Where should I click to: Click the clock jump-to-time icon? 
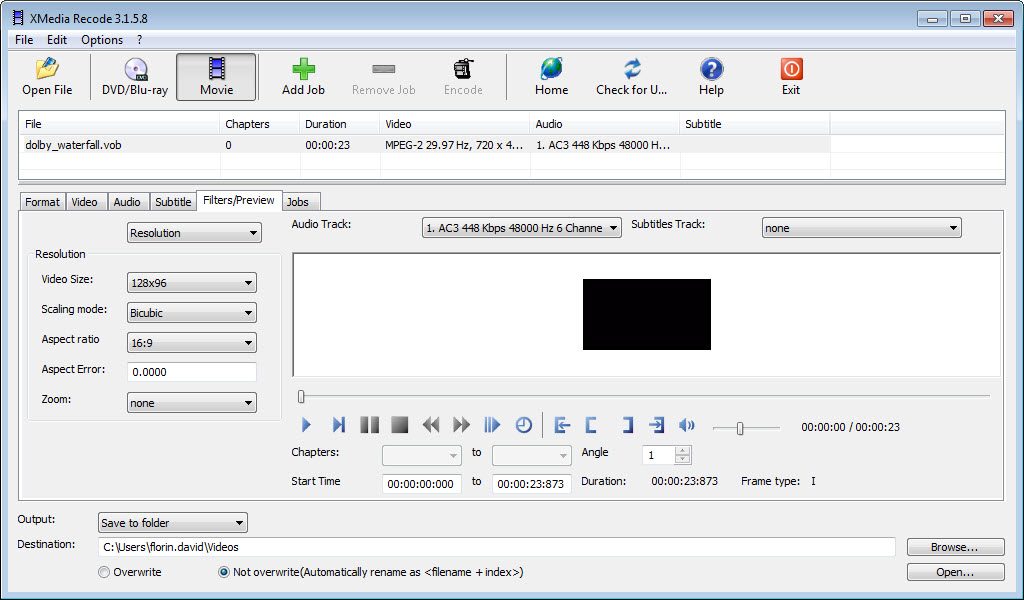coord(524,426)
